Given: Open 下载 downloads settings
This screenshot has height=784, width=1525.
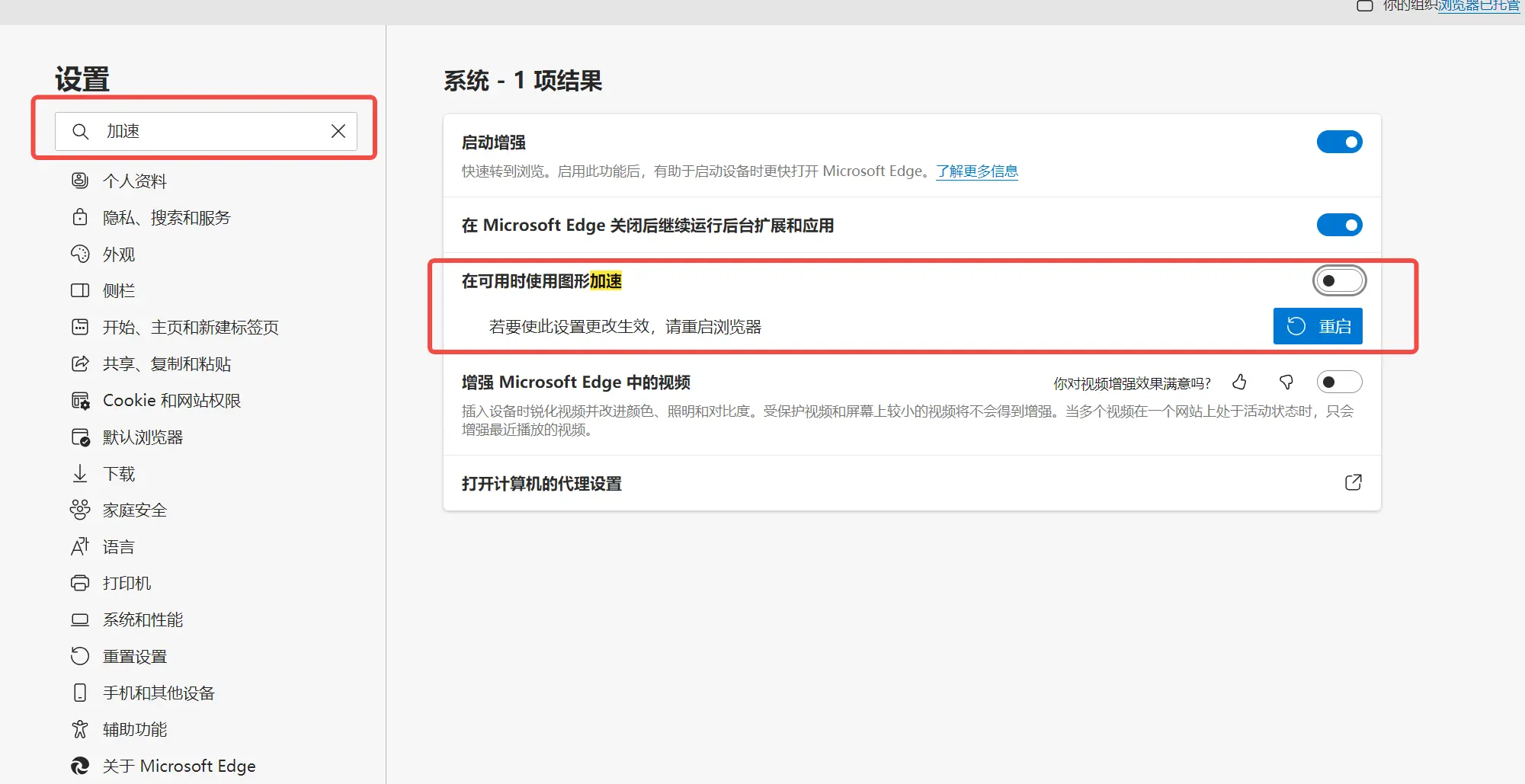Looking at the screenshot, I should [x=119, y=474].
